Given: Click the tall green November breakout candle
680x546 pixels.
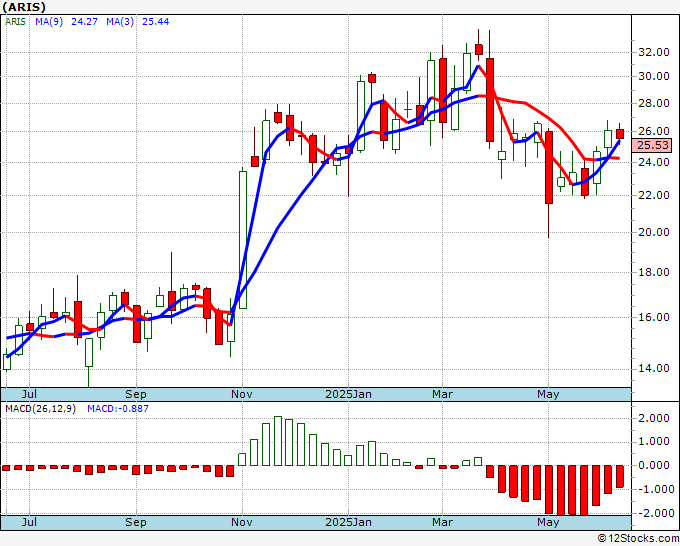Looking at the screenshot, I should click(x=243, y=240).
